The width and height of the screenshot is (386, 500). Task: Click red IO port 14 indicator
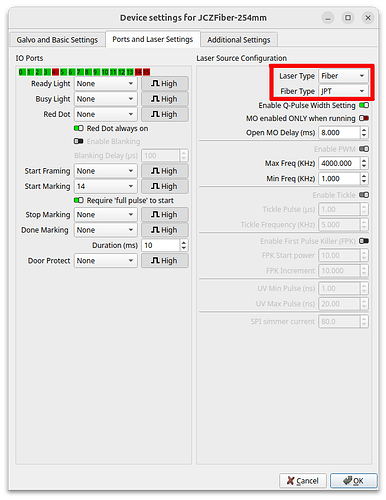pyautogui.click(x=138, y=72)
